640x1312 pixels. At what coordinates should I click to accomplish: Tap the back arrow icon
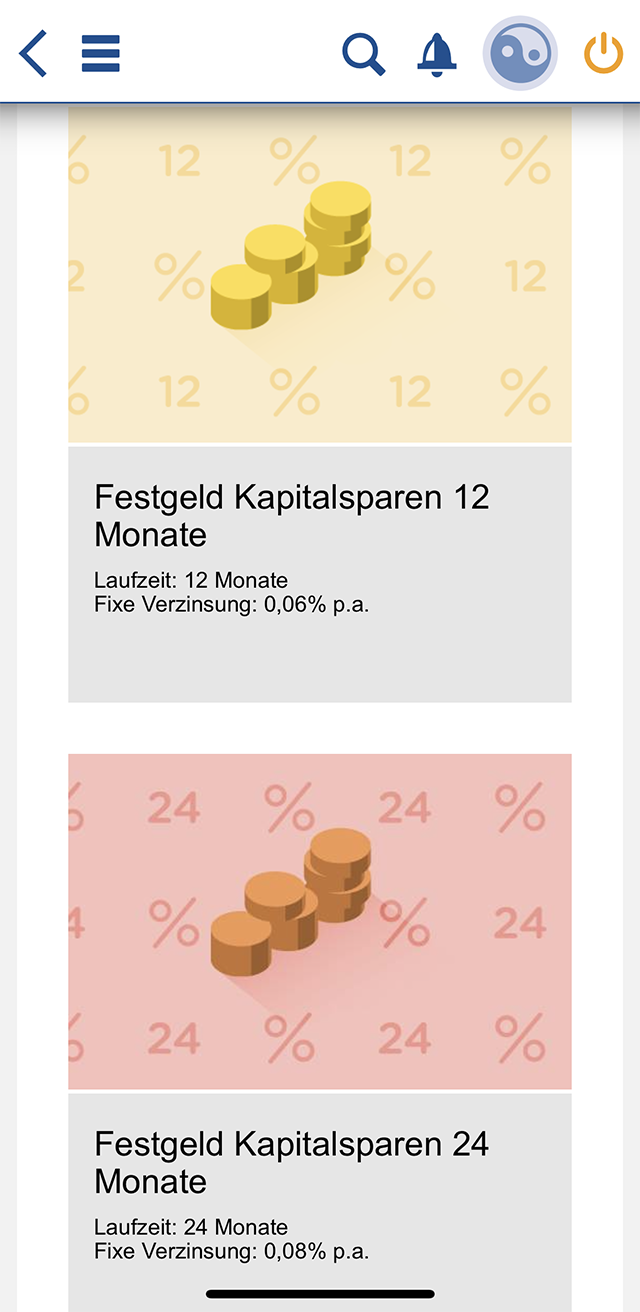[33, 53]
